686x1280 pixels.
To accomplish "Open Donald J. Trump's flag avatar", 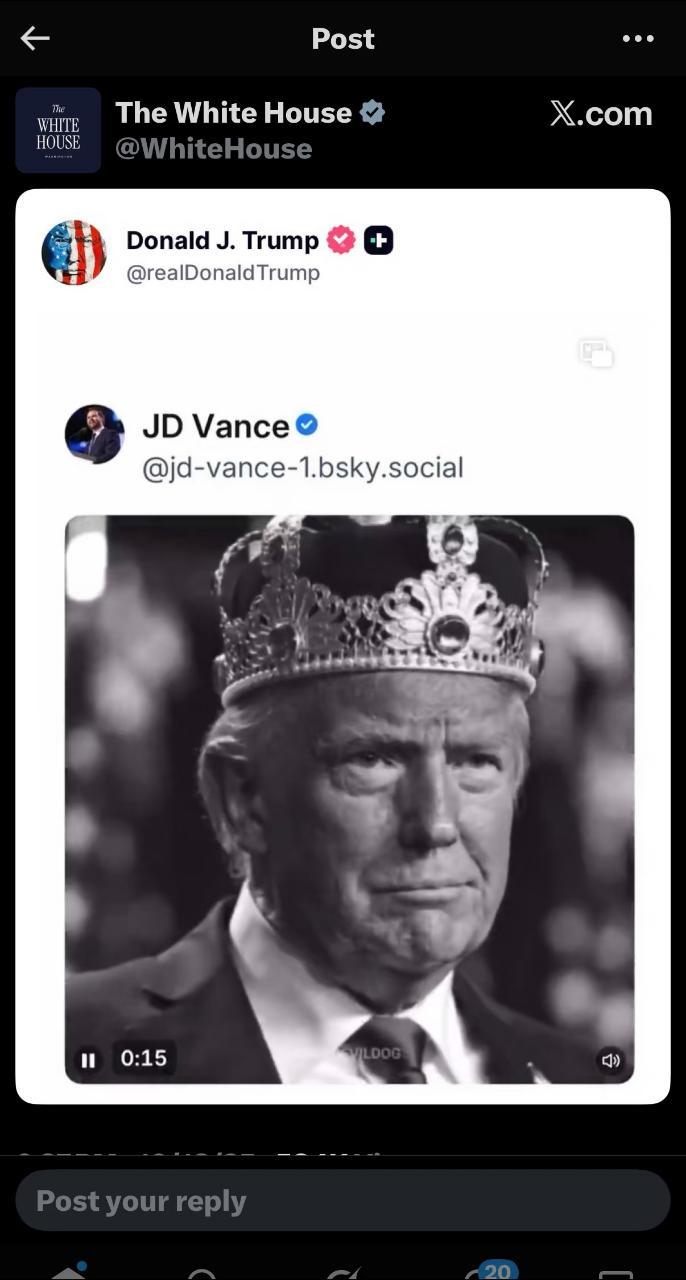I will tap(74, 253).
